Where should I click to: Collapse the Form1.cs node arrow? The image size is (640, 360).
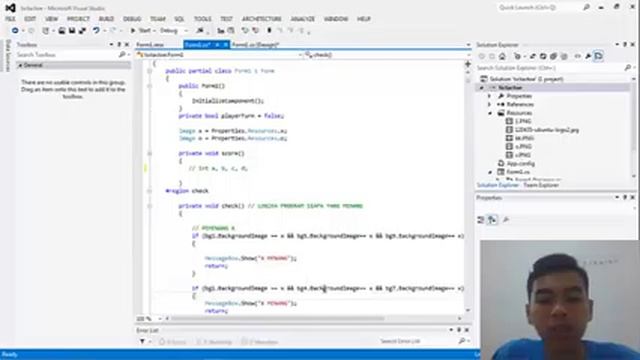click(x=490, y=172)
